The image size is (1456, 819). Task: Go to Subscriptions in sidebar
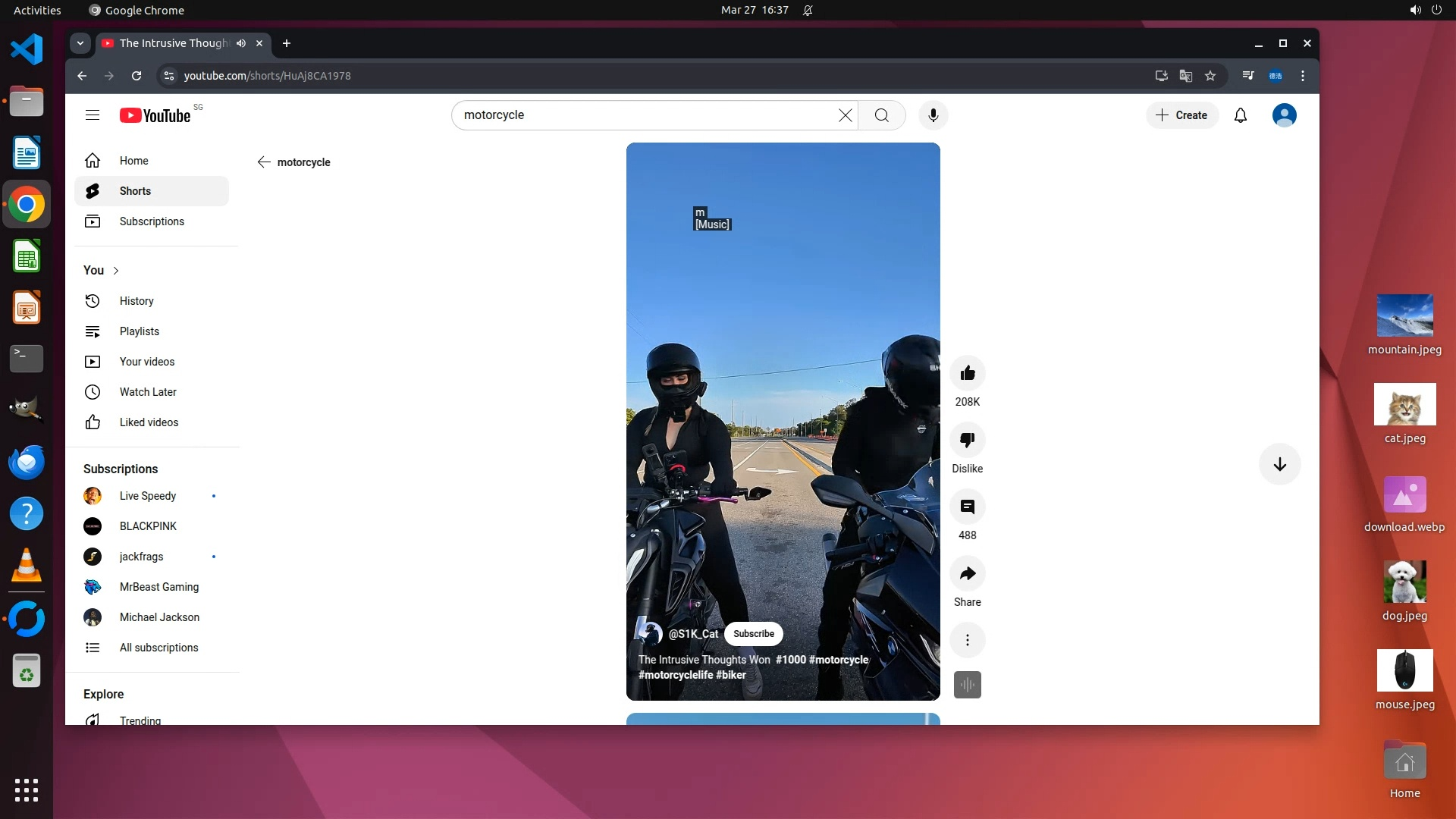[x=152, y=221]
